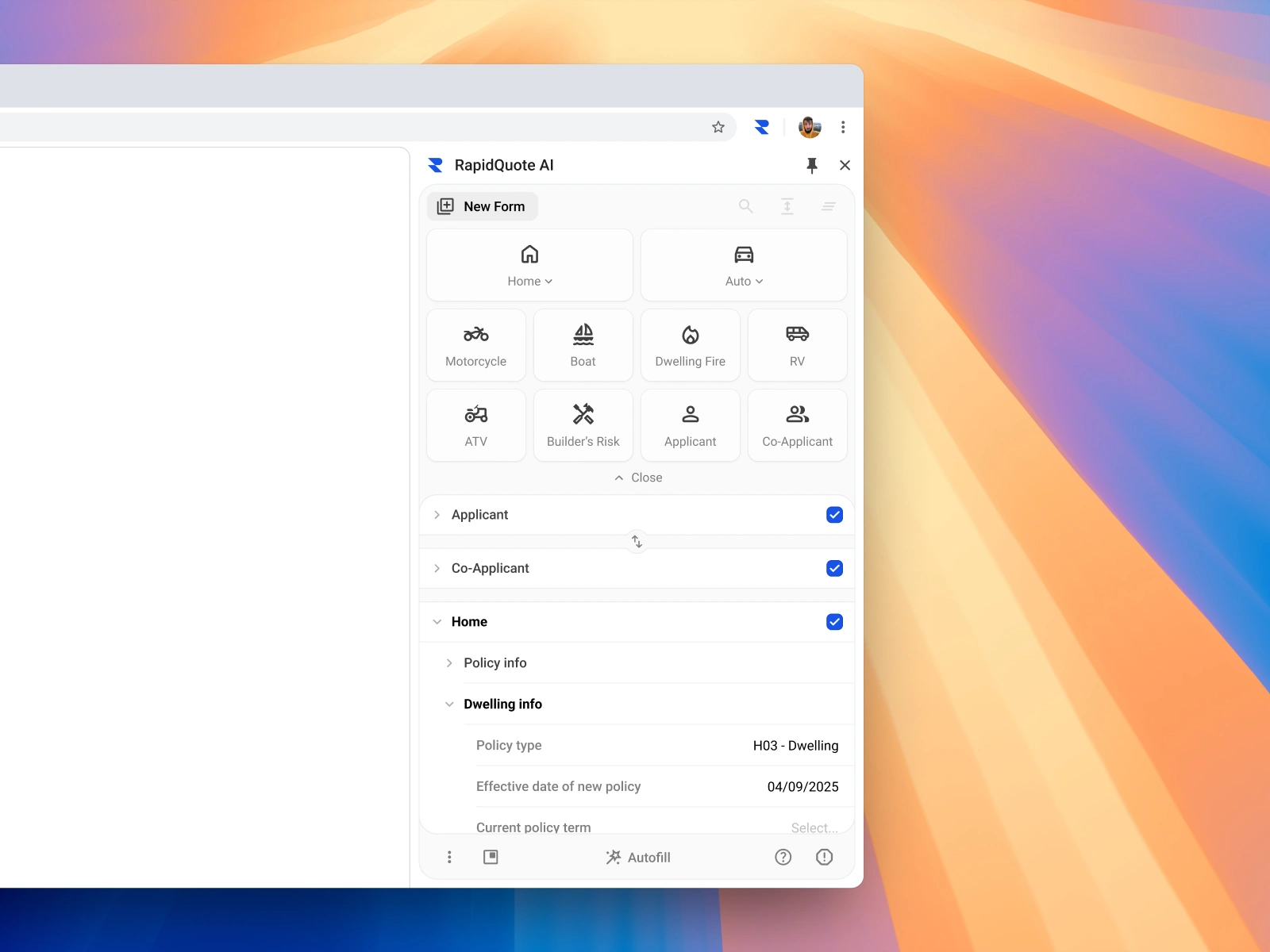Open the Auto form type dropdown
Image resolution: width=1270 pixels, height=952 pixels.
[744, 265]
